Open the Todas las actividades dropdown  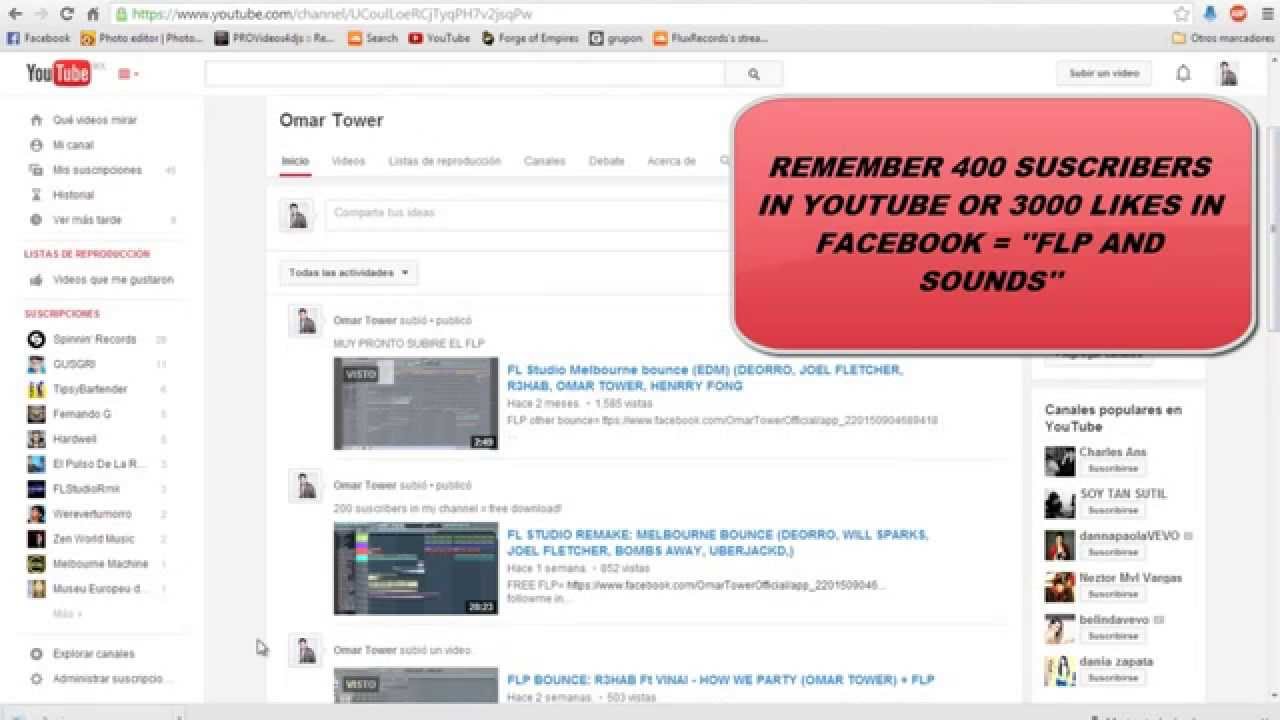coord(348,272)
